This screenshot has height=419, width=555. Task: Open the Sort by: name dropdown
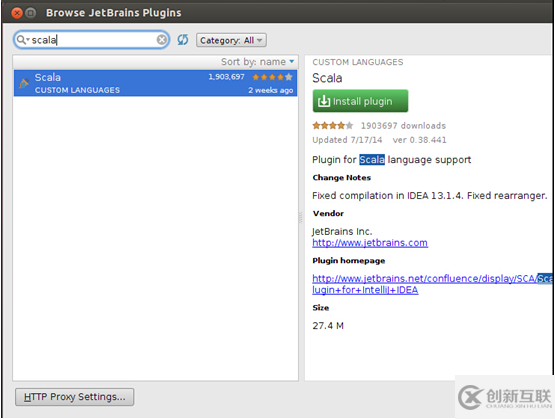(x=257, y=62)
